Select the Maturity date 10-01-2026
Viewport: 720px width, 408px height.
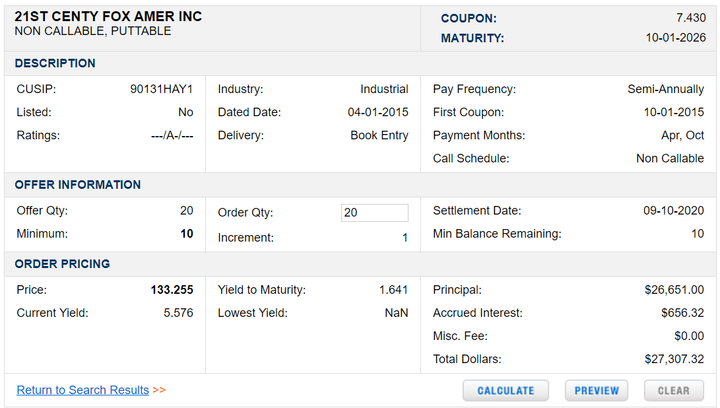(675, 38)
